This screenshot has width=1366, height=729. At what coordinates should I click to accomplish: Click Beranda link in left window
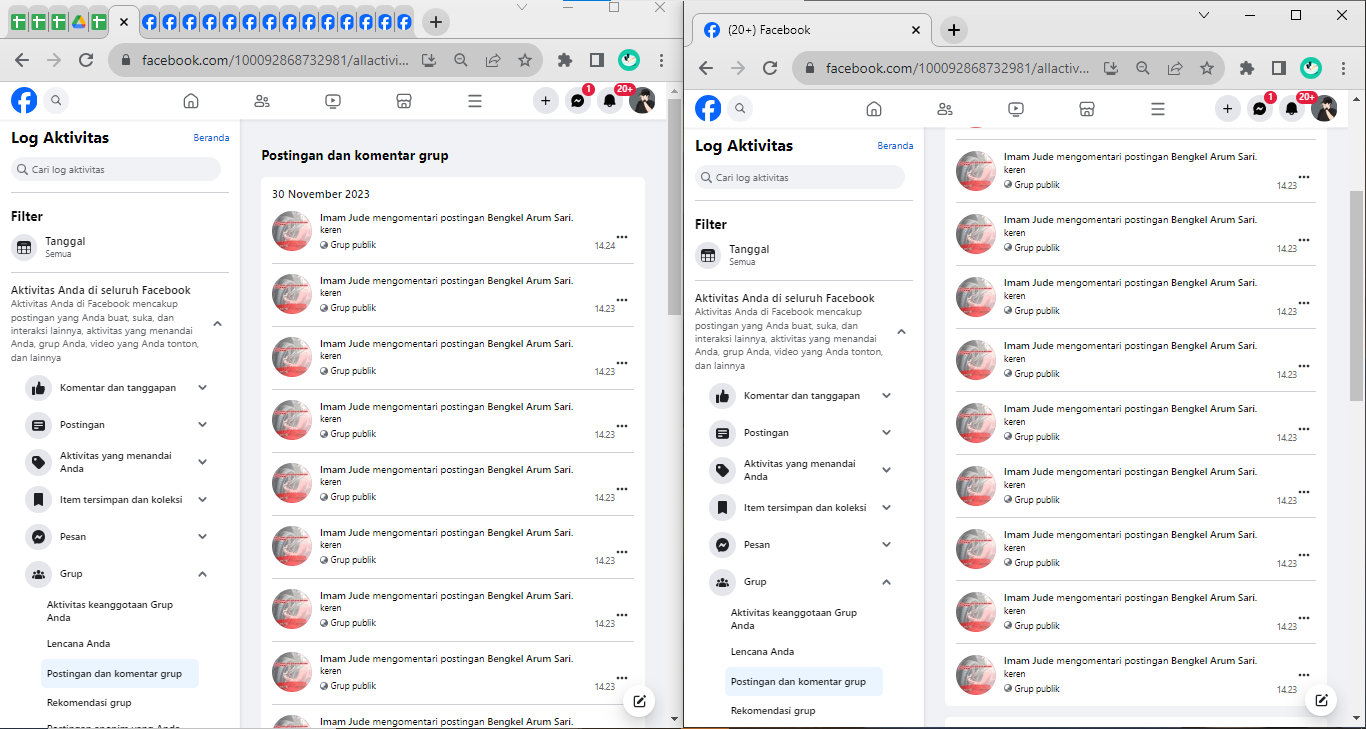pyautogui.click(x=212, y=138)
